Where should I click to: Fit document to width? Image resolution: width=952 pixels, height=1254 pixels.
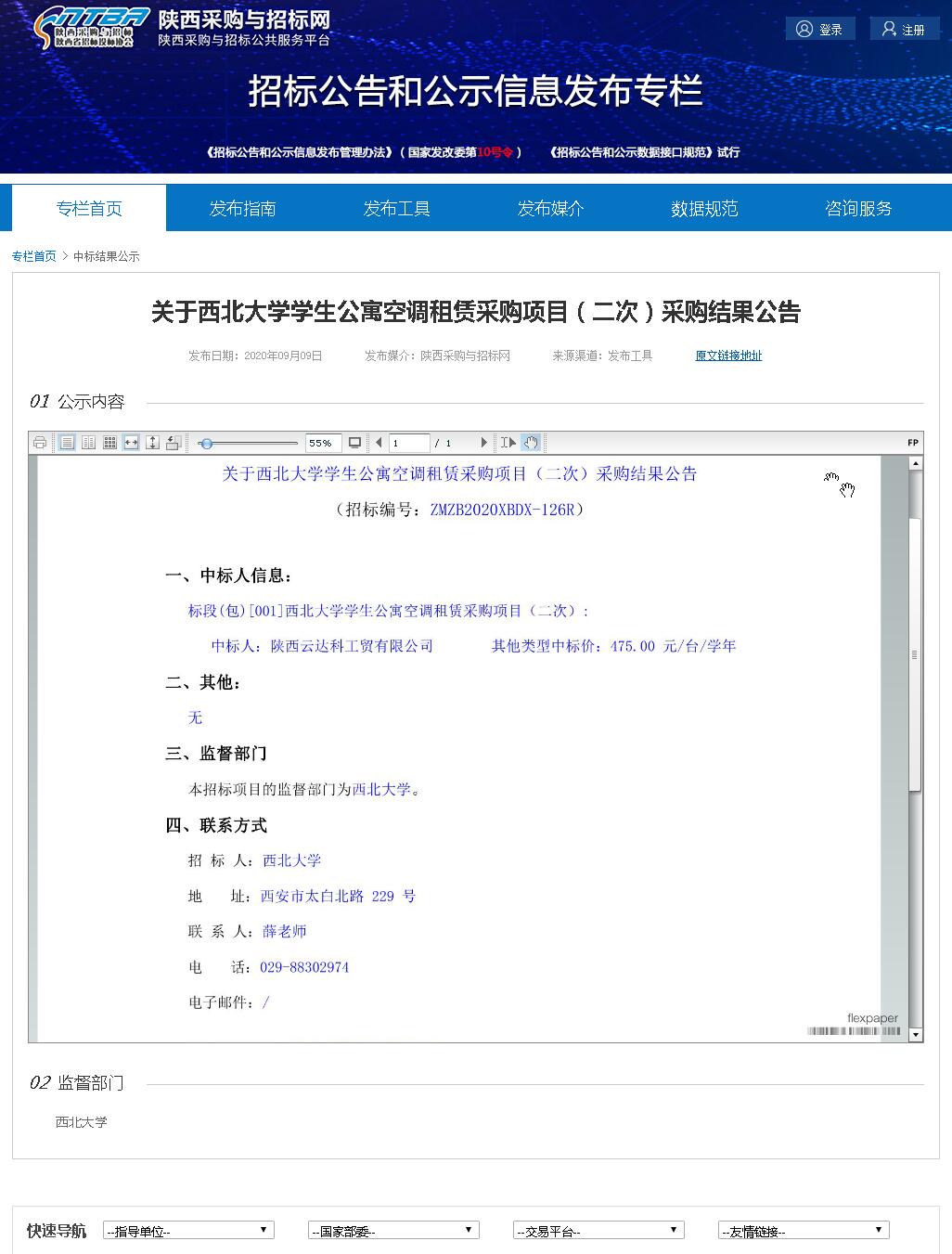131,443
